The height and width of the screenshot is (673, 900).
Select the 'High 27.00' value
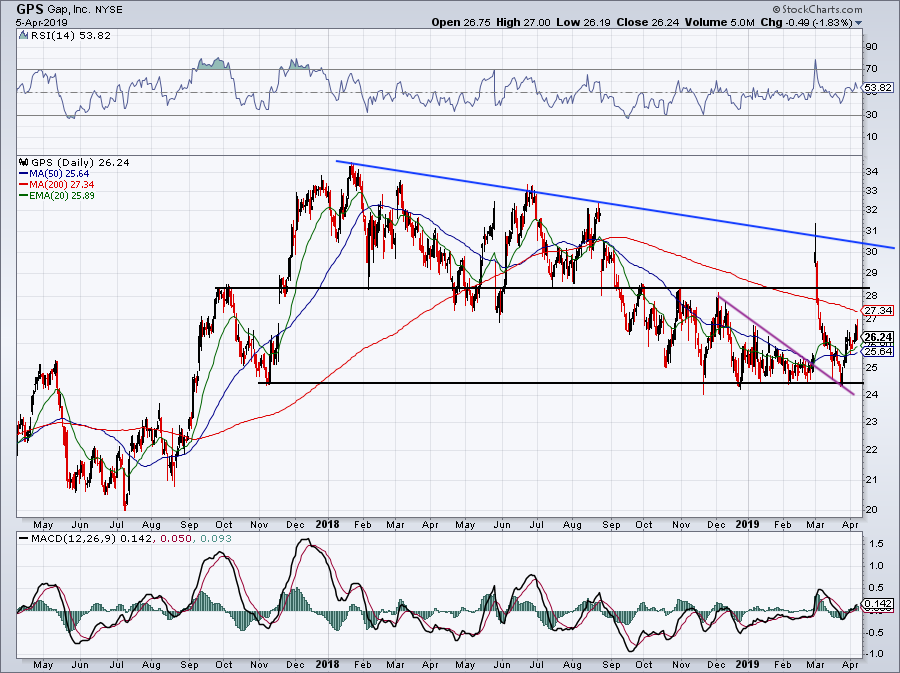pyautogui.click(x=523, y=23)
